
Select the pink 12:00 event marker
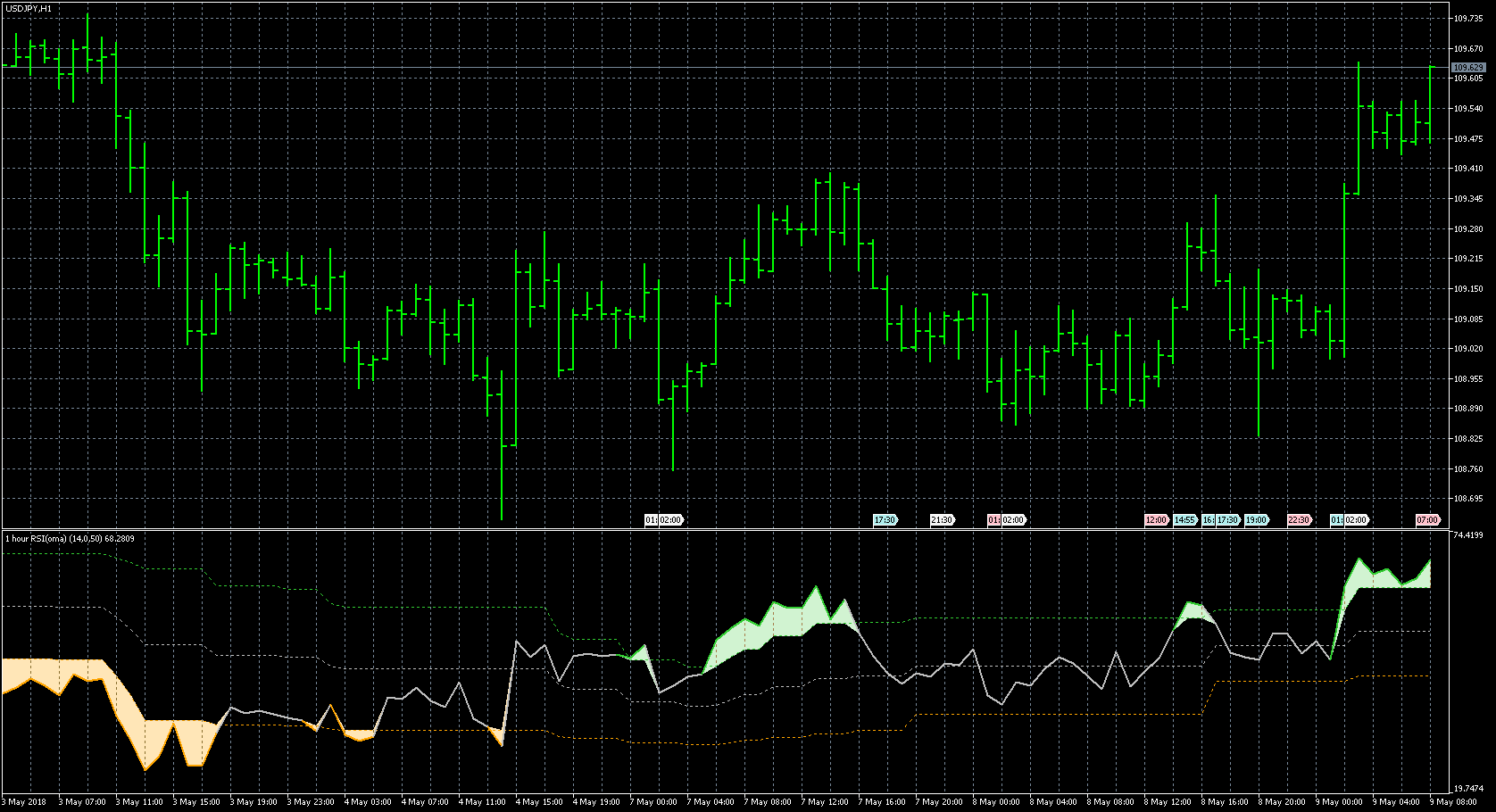tap(1156, 520)
